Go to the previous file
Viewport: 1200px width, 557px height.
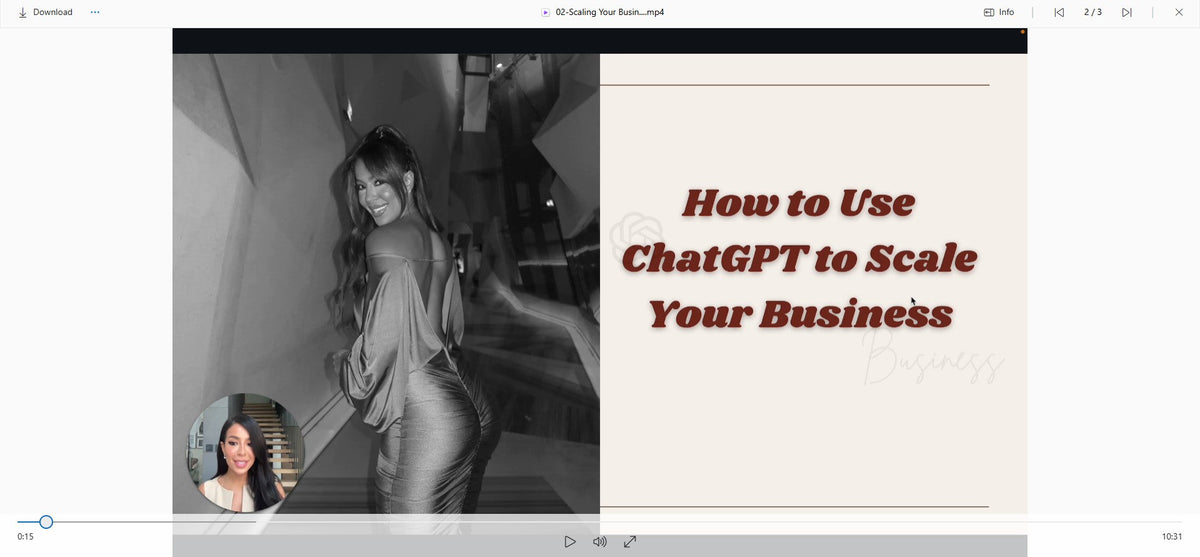[1059, 12]
